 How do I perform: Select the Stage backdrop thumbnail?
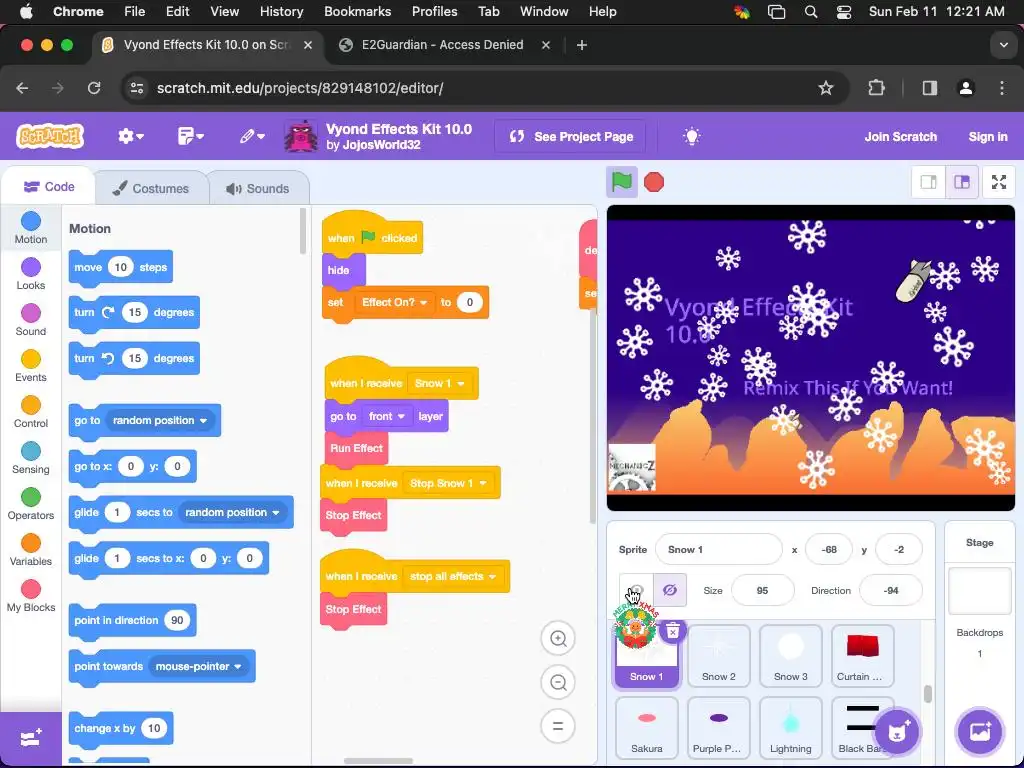pos(980,591)
